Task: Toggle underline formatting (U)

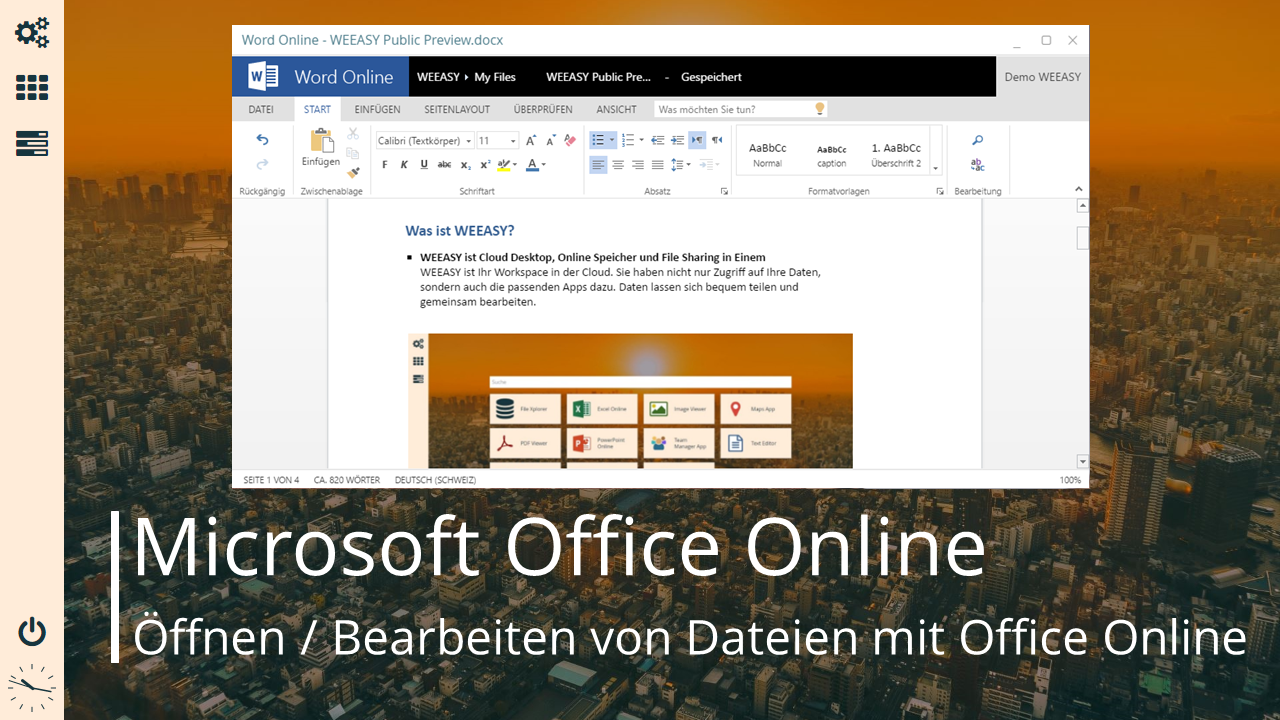Action: [x=424, y=165]
